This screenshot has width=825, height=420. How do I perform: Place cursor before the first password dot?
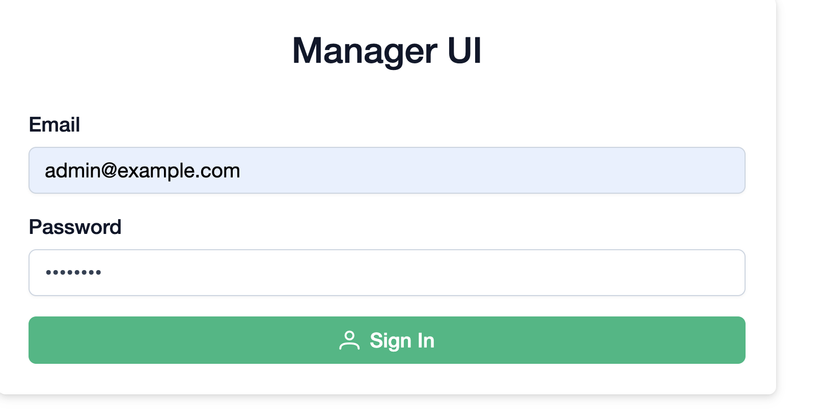tap(44, 273)
